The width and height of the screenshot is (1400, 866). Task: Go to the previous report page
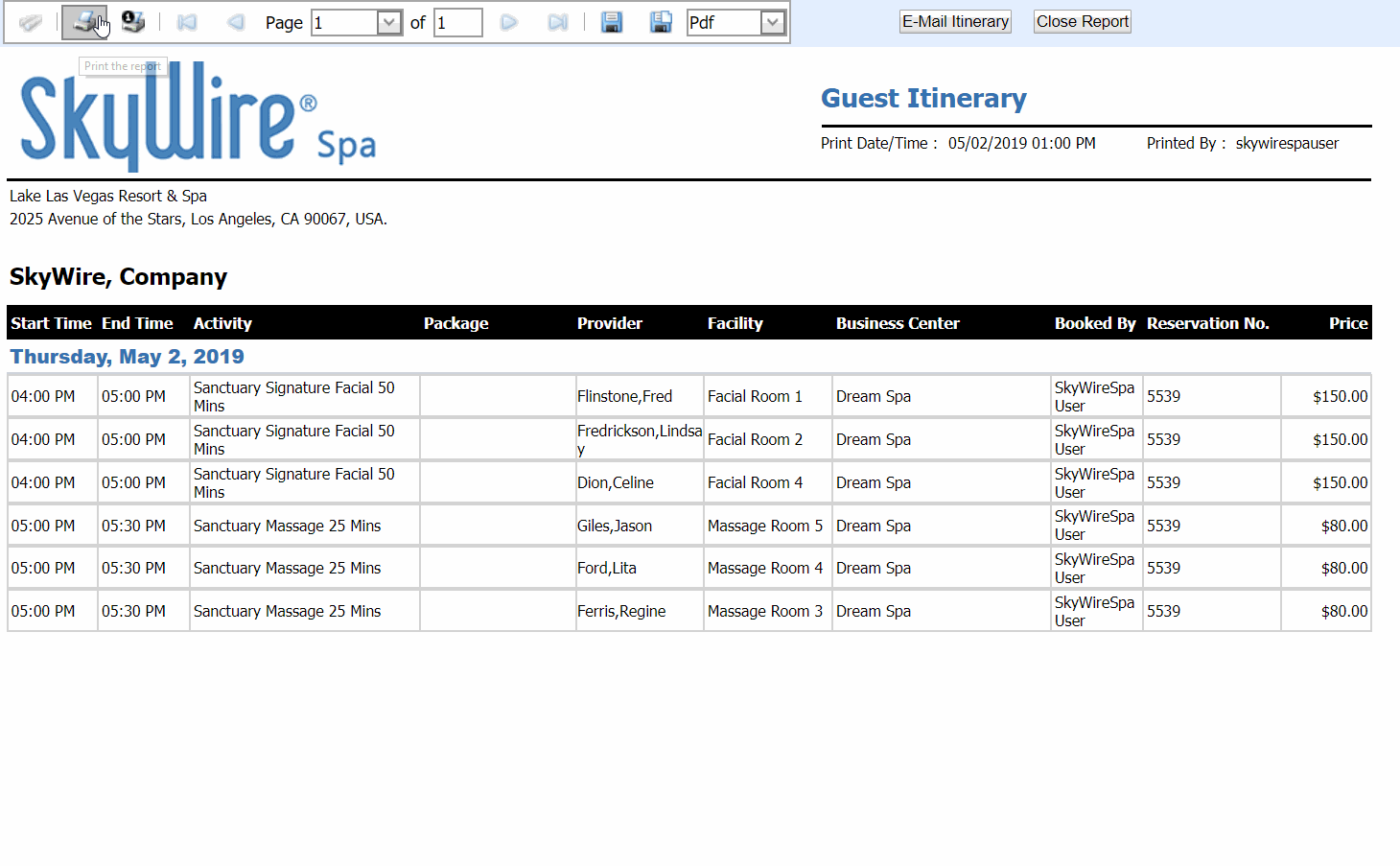(x=235, y=22)
